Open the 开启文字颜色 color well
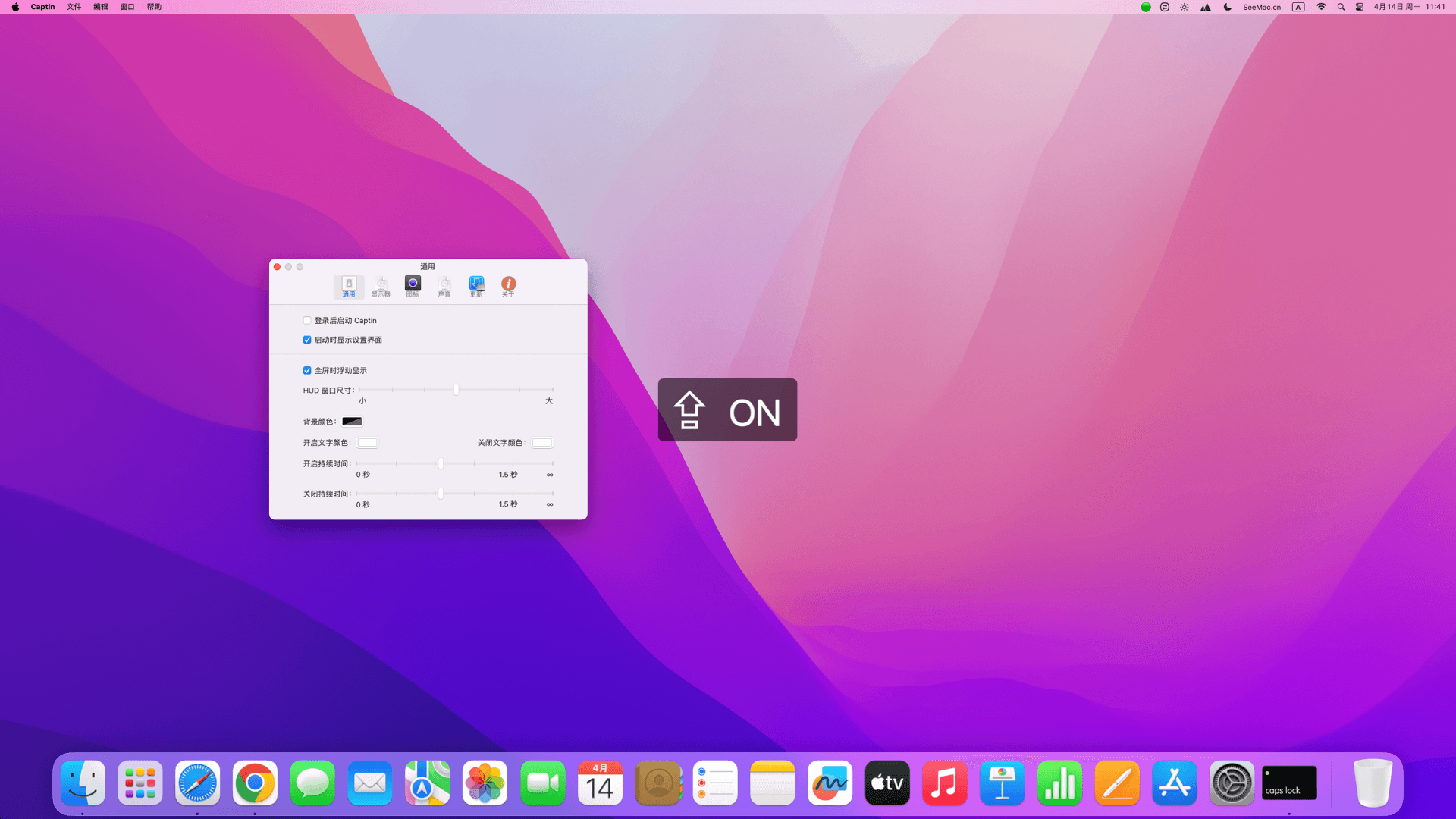1456x819 pixels. pyautogui.click(x=368, y=443)
